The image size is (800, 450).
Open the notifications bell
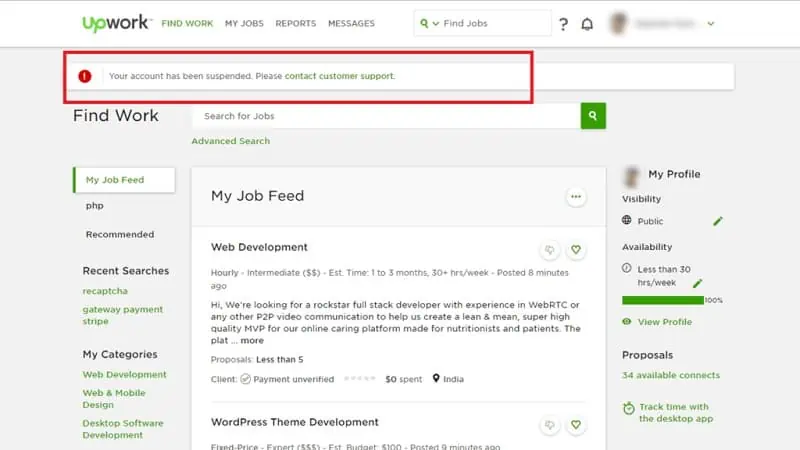coord(587,24)
